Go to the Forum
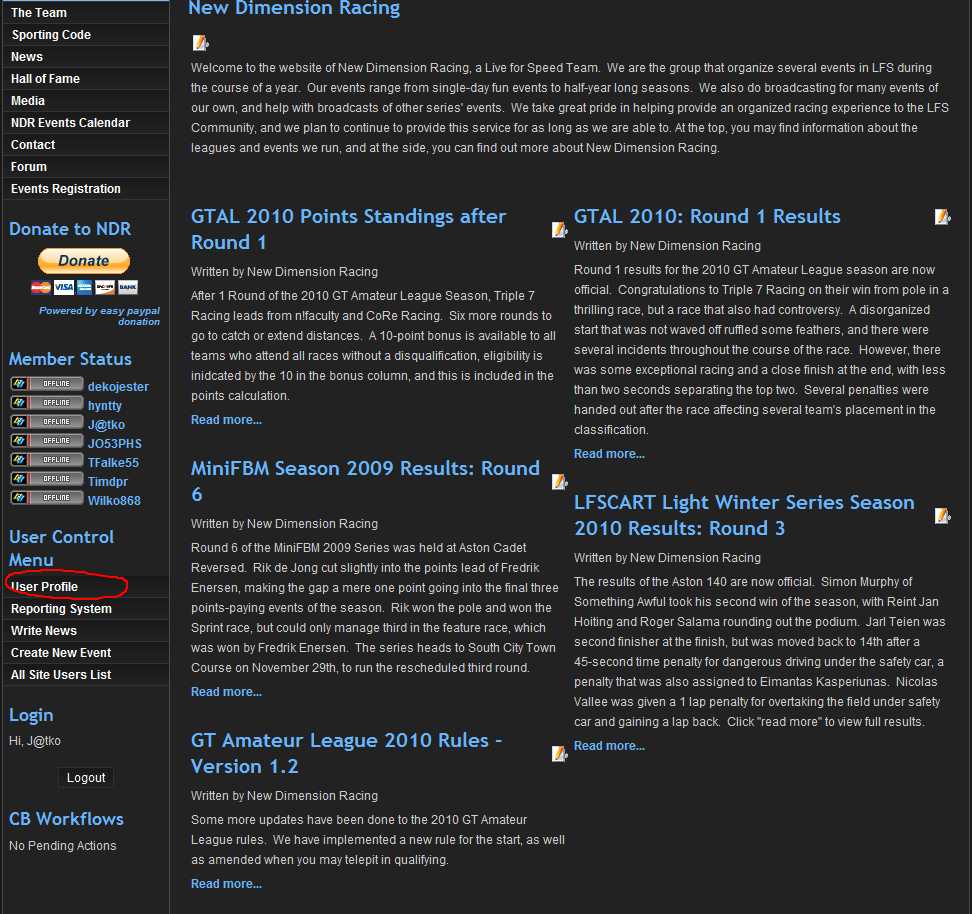Viewport: 972px width, 914px height. 86,167
